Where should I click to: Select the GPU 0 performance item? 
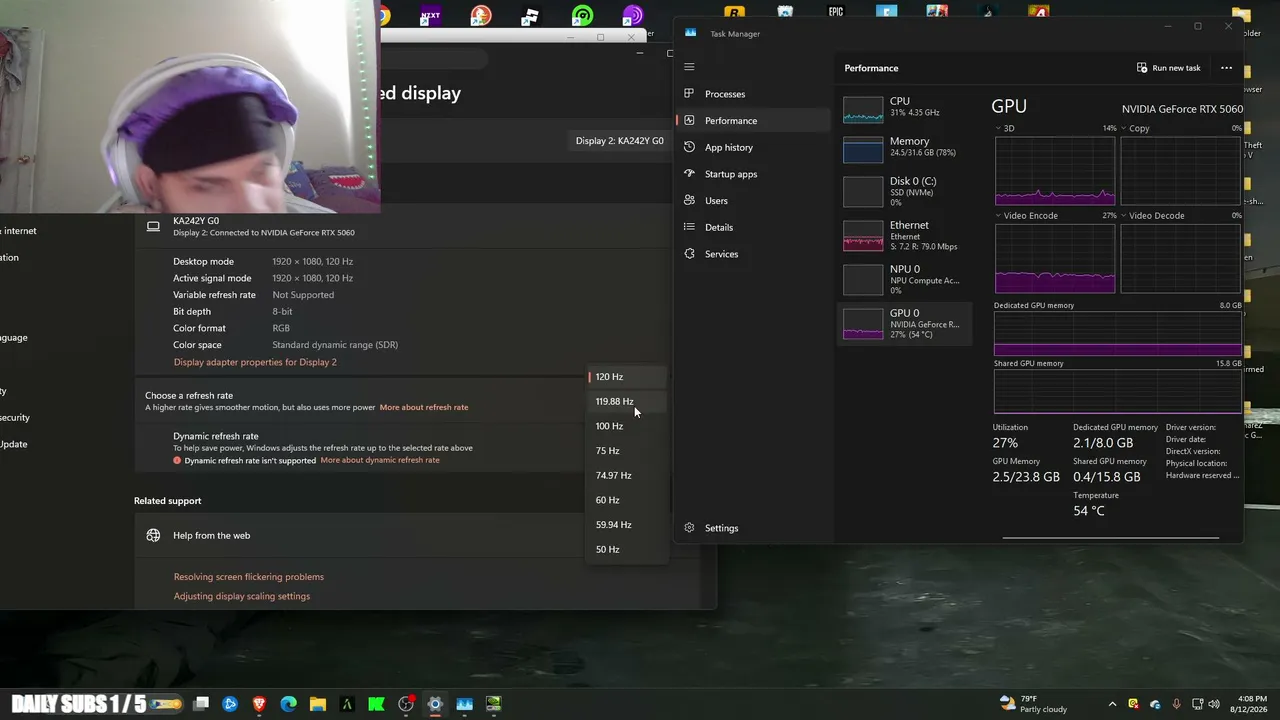point(906,324)
